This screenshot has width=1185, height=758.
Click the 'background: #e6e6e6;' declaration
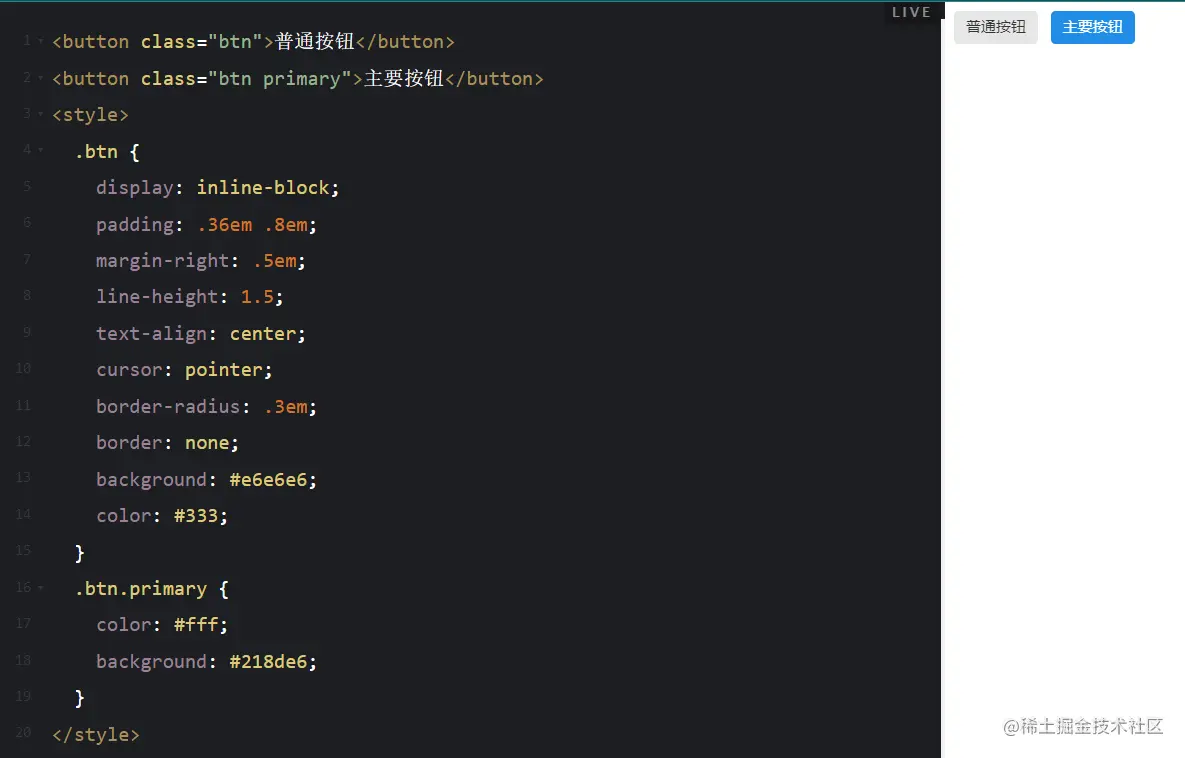[206, 479]
